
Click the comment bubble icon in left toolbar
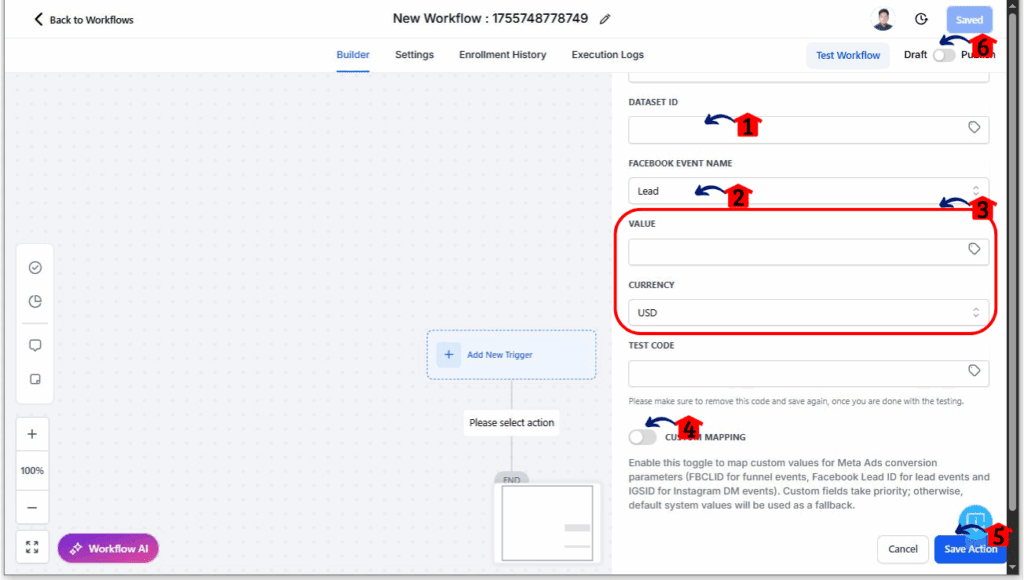35,346
